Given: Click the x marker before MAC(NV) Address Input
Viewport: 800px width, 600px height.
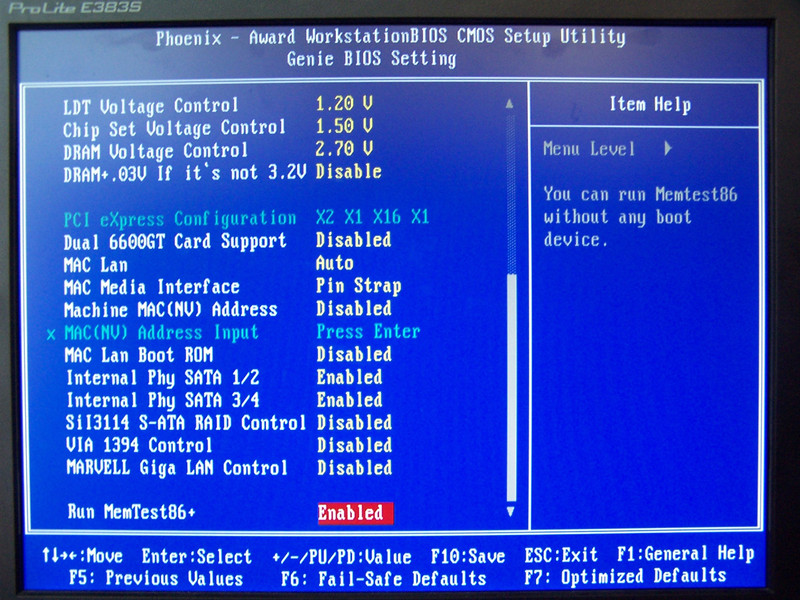Looking at the screenshot, I should click(x=51, y=335).
